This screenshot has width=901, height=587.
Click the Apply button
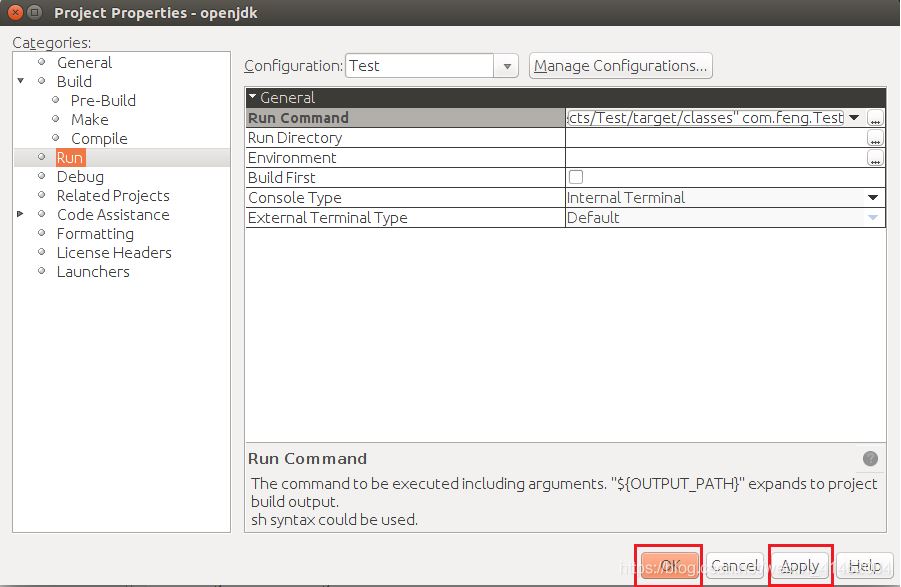(x=800, y=566)
